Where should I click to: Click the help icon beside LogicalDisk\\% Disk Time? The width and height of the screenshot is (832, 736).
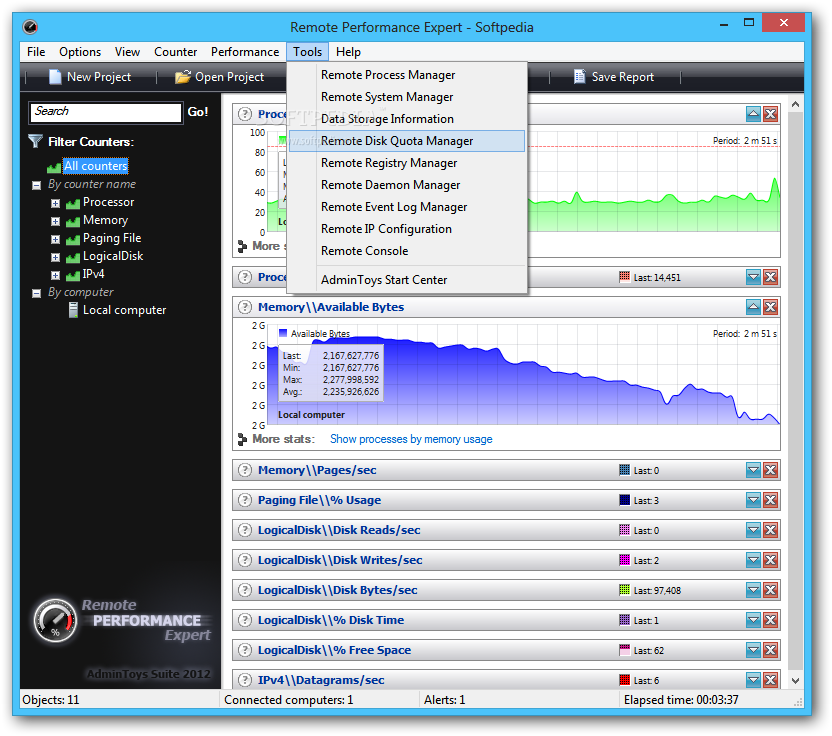click(245, 620)
